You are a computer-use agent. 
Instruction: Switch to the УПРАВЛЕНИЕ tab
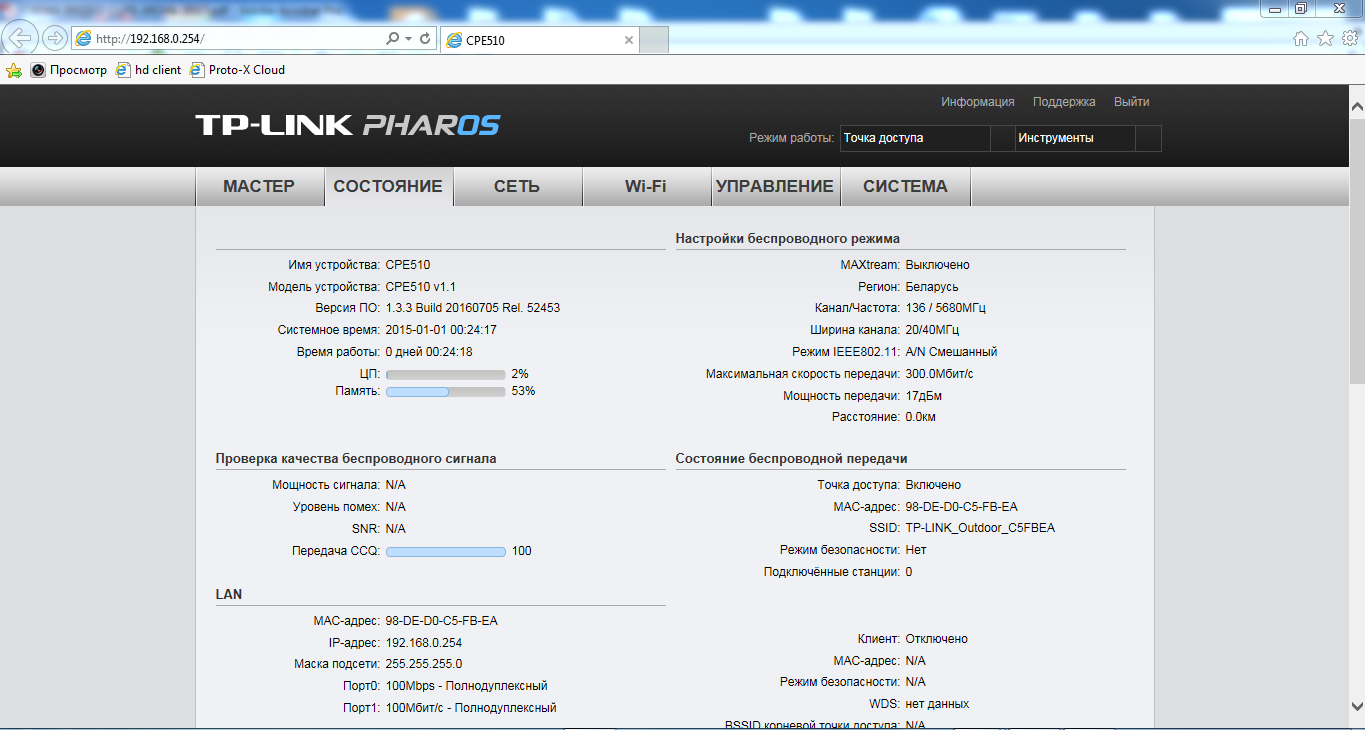point(775,186)
